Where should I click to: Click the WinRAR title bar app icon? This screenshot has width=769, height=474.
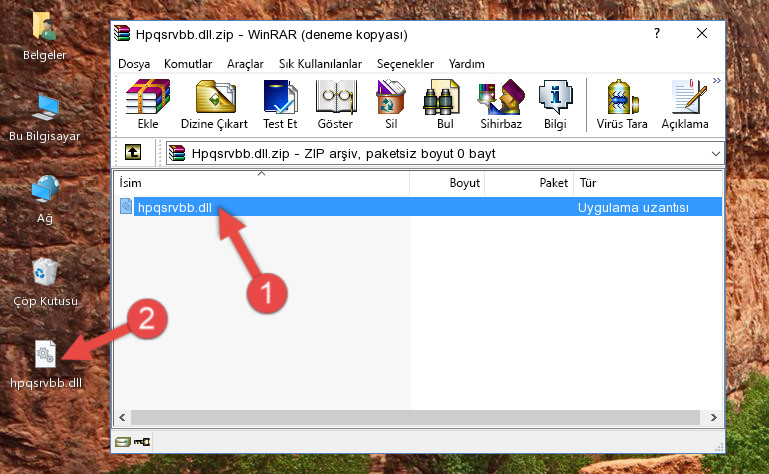pos(122,34)
